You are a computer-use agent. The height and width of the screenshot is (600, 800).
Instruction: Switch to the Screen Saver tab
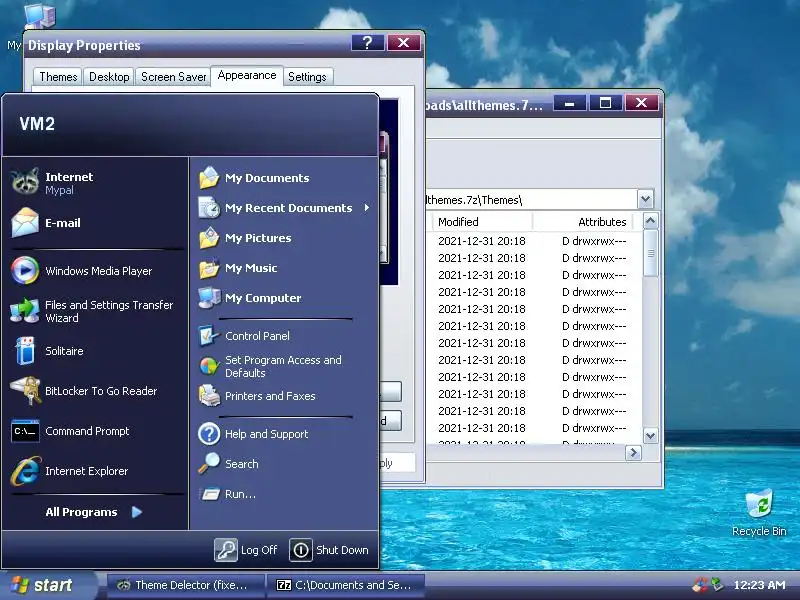pyautogui.click(x=173, y=77)
